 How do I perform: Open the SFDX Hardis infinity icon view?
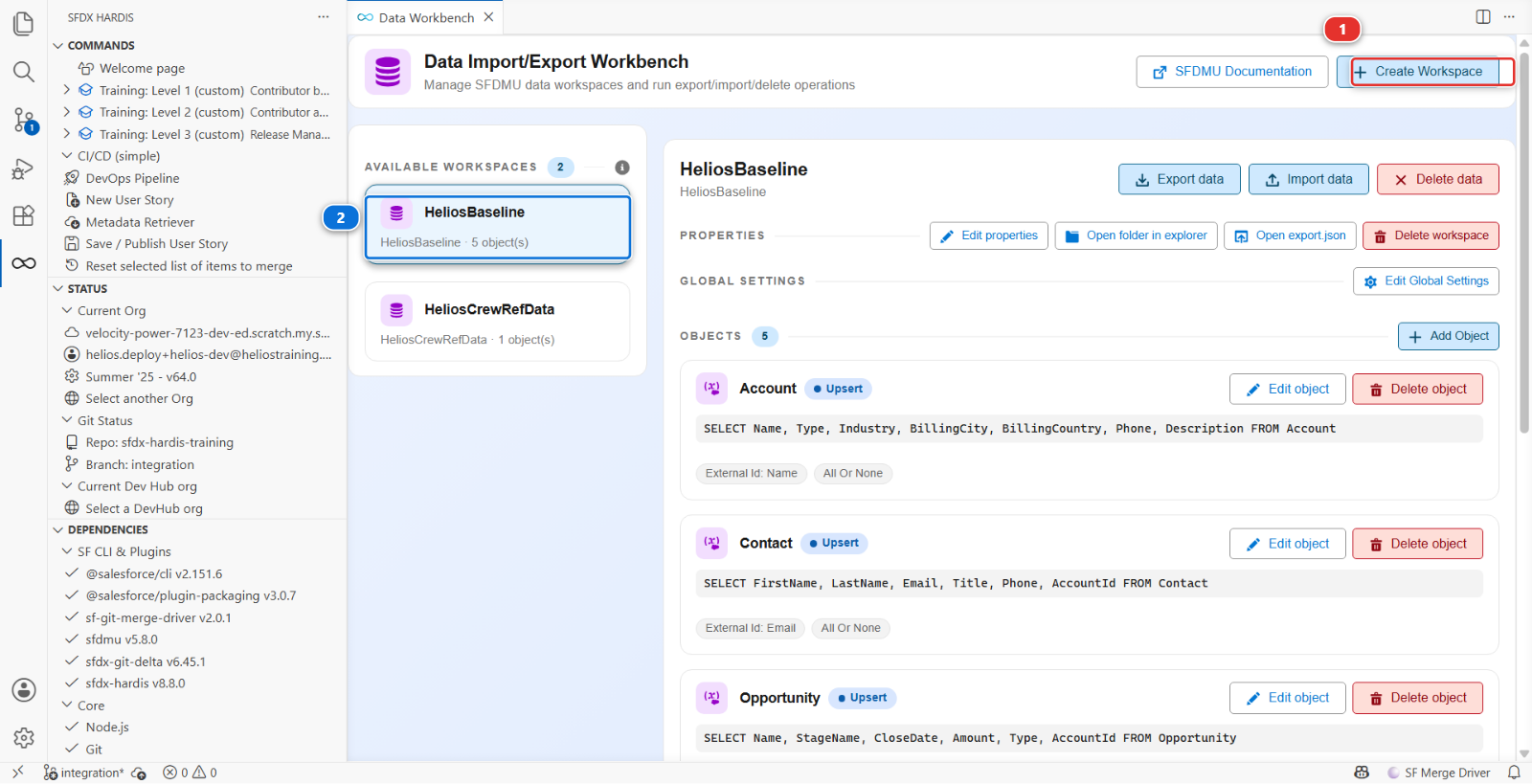tap(24, 263)
